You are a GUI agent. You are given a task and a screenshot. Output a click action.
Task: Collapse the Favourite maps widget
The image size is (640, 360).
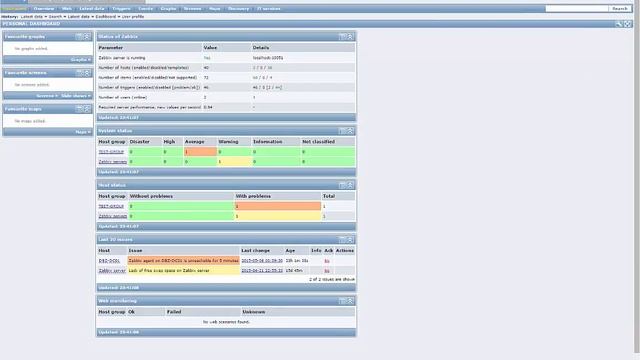click(87, 109)
